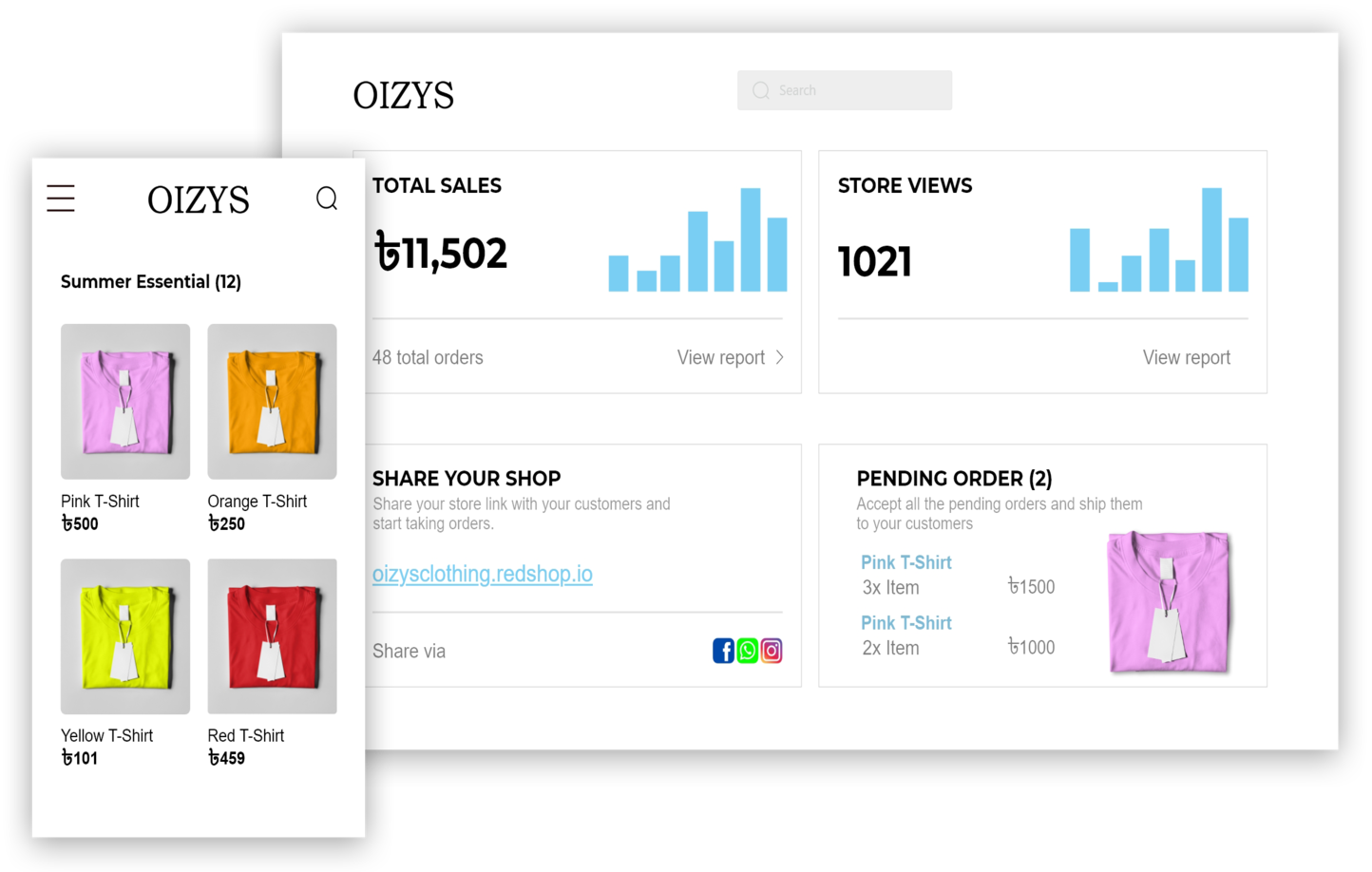
Task: Share the shop via WhatsApp icon
Action: point(747,651)
